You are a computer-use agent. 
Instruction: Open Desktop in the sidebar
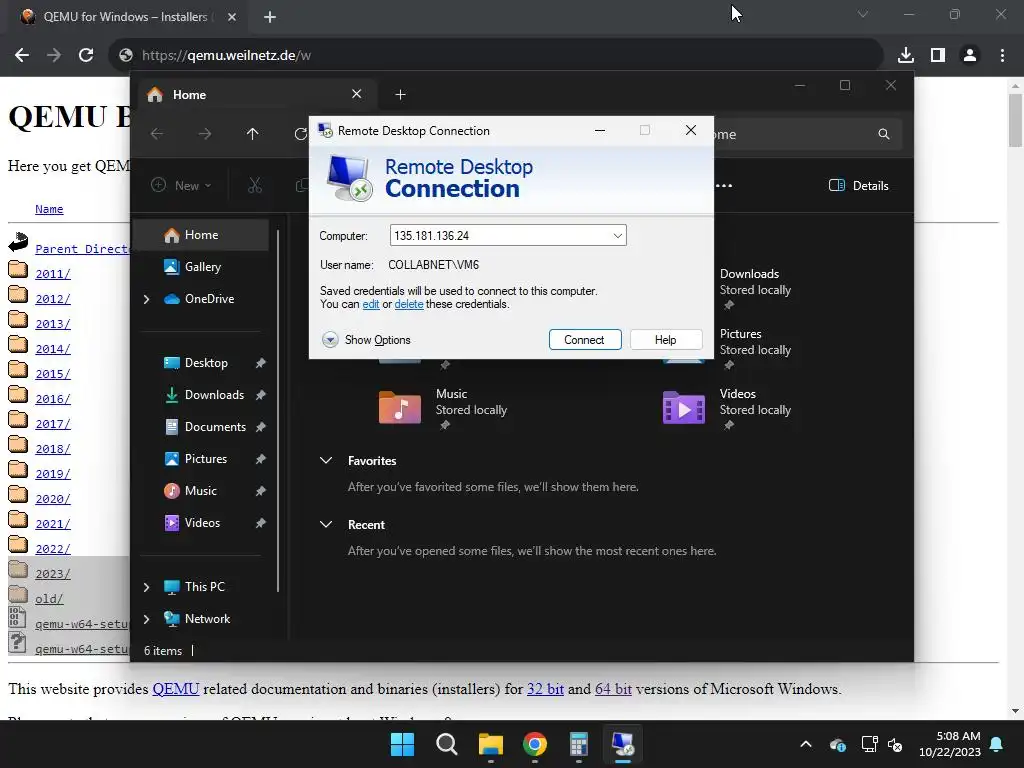[x=206, y=362]
